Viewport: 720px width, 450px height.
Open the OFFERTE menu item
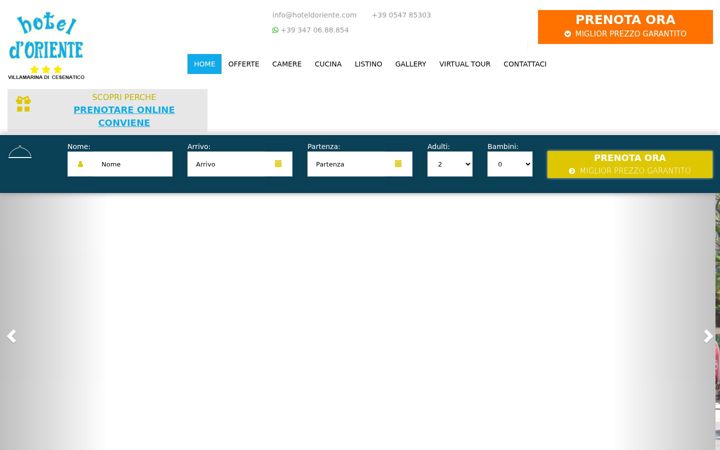tap(244, 64)
